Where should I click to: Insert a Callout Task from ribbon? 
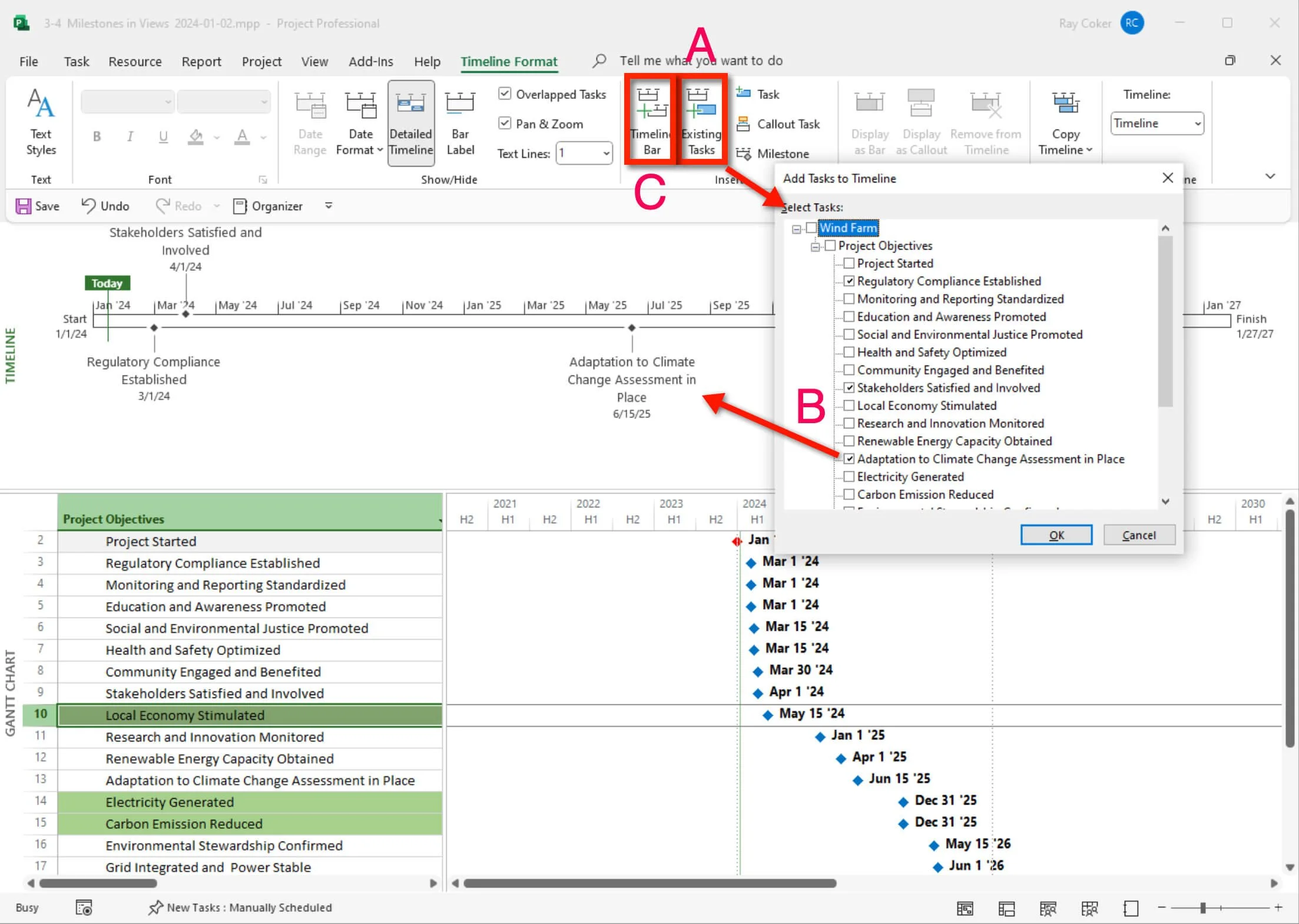(778, 124)
